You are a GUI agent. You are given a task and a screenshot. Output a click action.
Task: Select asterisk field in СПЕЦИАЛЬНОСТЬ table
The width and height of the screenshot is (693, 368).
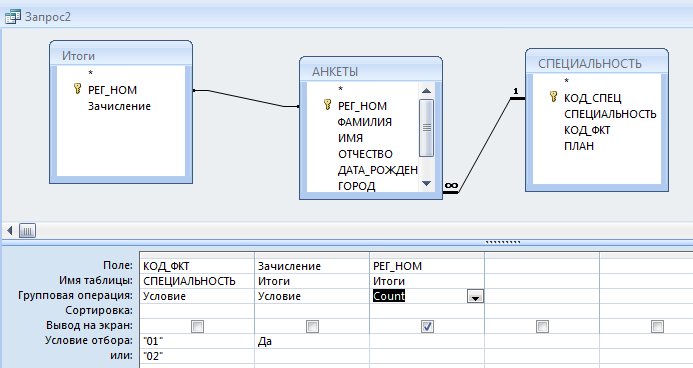click(566, 81)
